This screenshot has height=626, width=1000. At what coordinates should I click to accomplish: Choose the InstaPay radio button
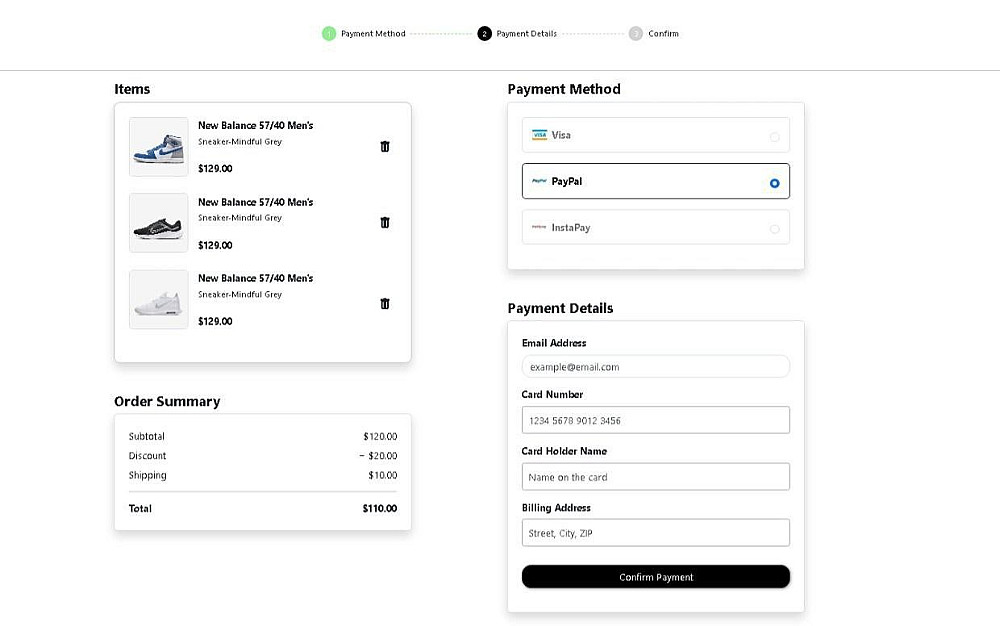pyautogui.click(x=774, y=229)
